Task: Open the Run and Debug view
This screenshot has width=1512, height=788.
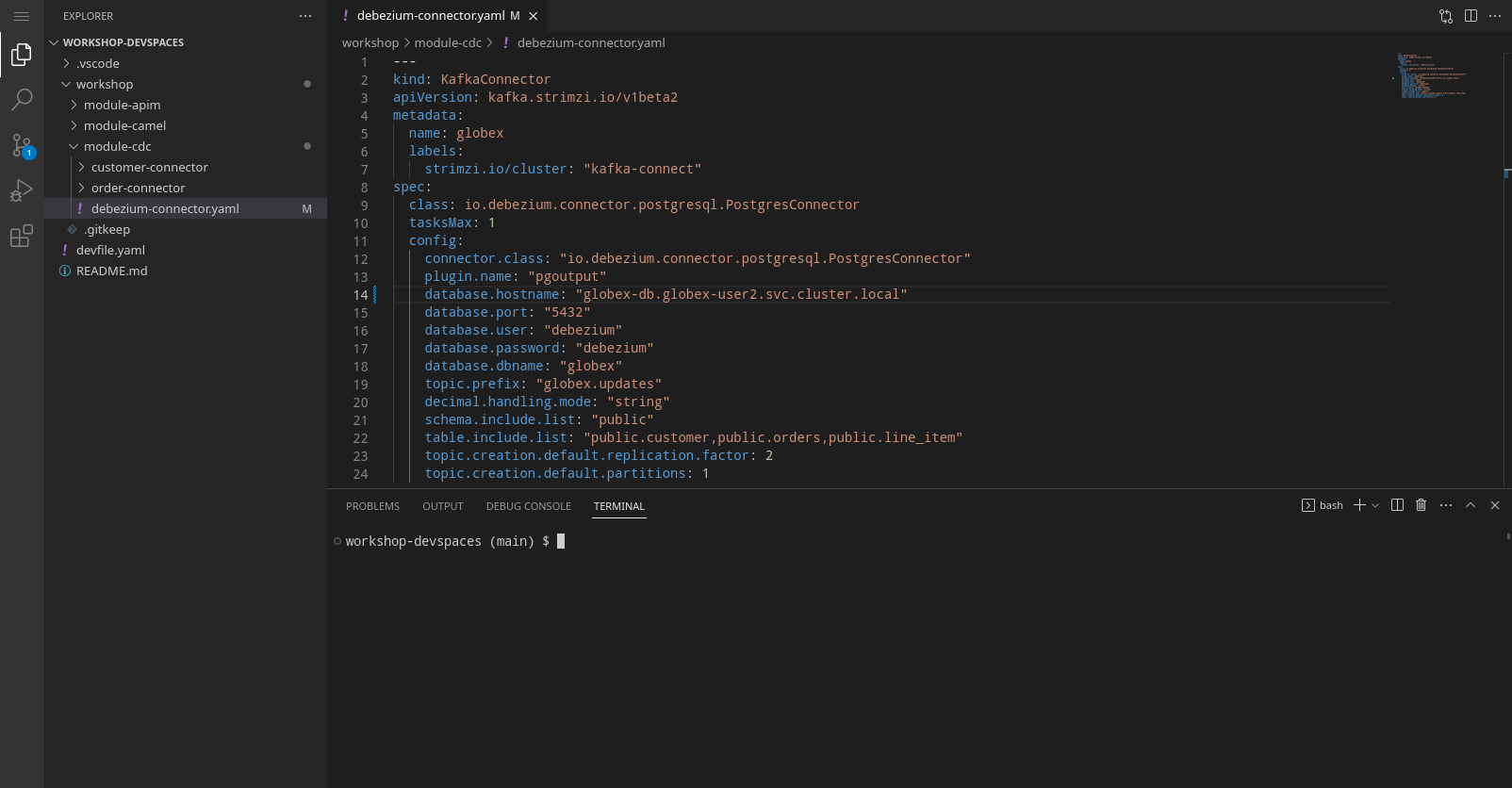Action: click(x=22, y=190)
